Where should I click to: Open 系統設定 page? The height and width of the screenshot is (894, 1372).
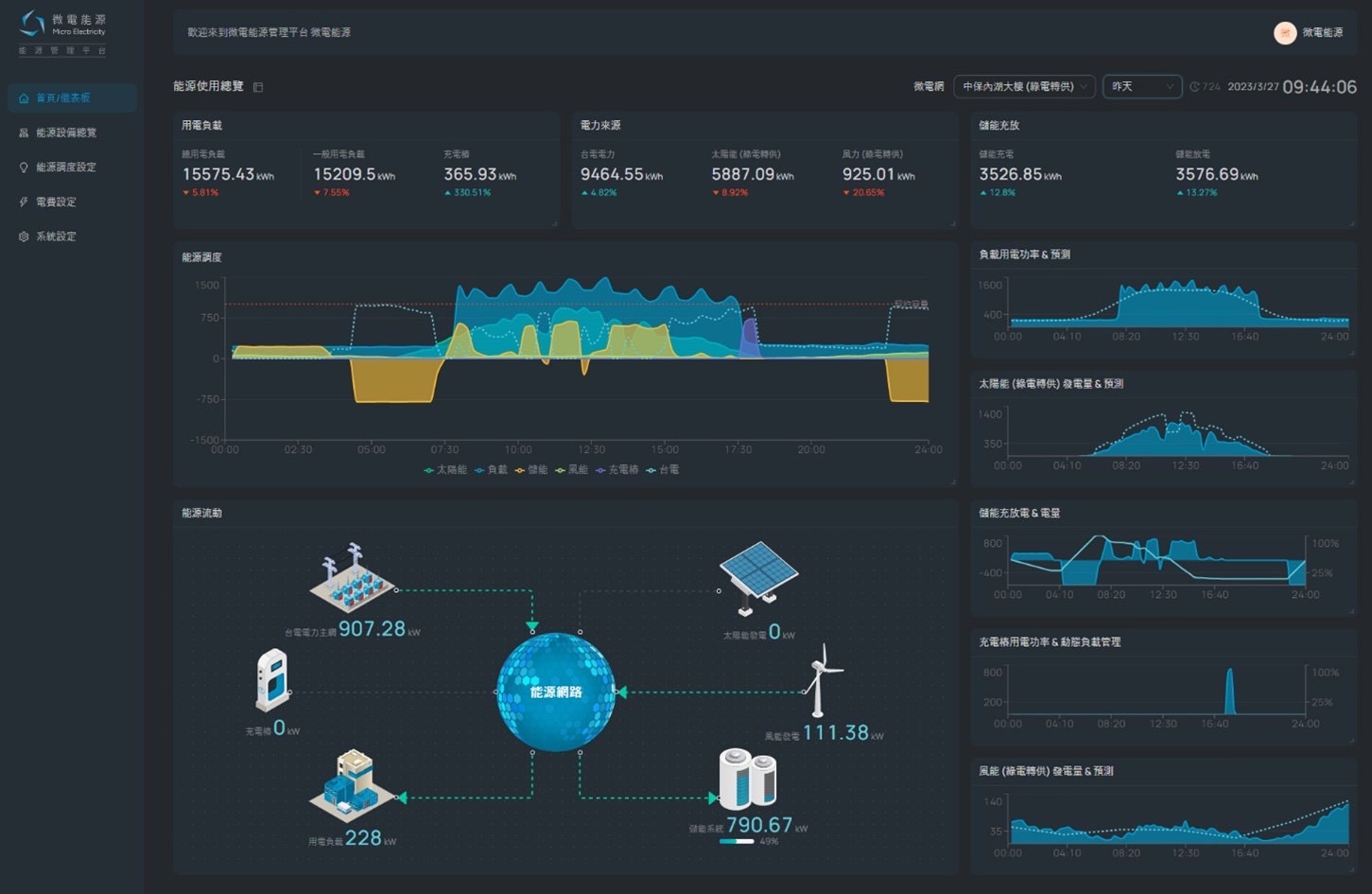(56, 237)
